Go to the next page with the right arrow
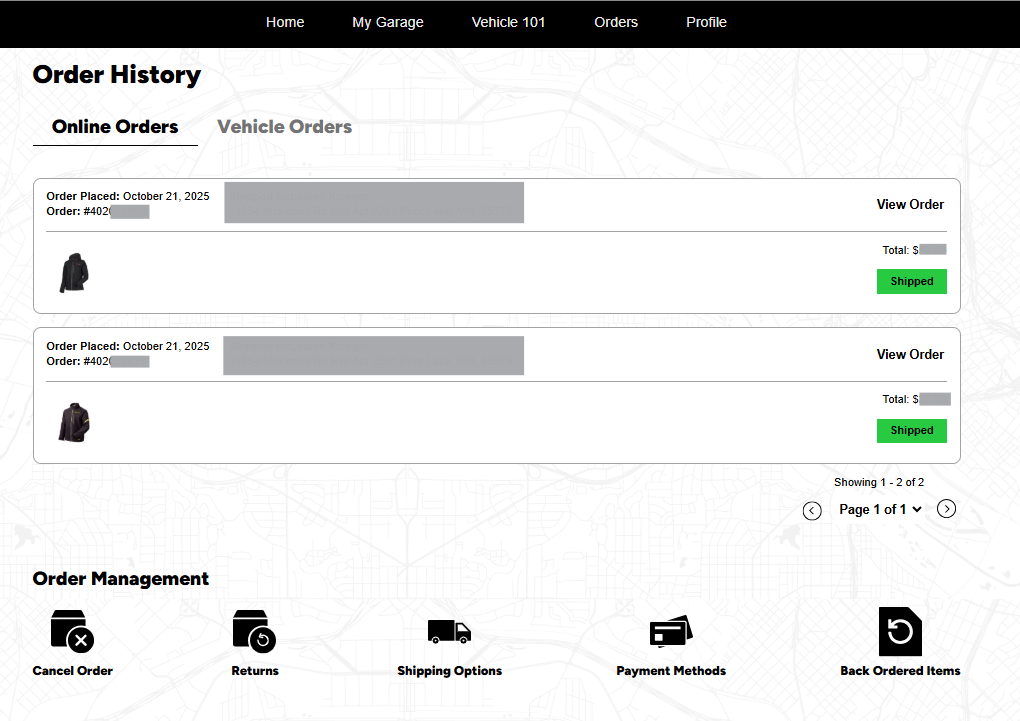Image resolution: width=1020 pixels, height=721 pixels. (x=946, y=509)
